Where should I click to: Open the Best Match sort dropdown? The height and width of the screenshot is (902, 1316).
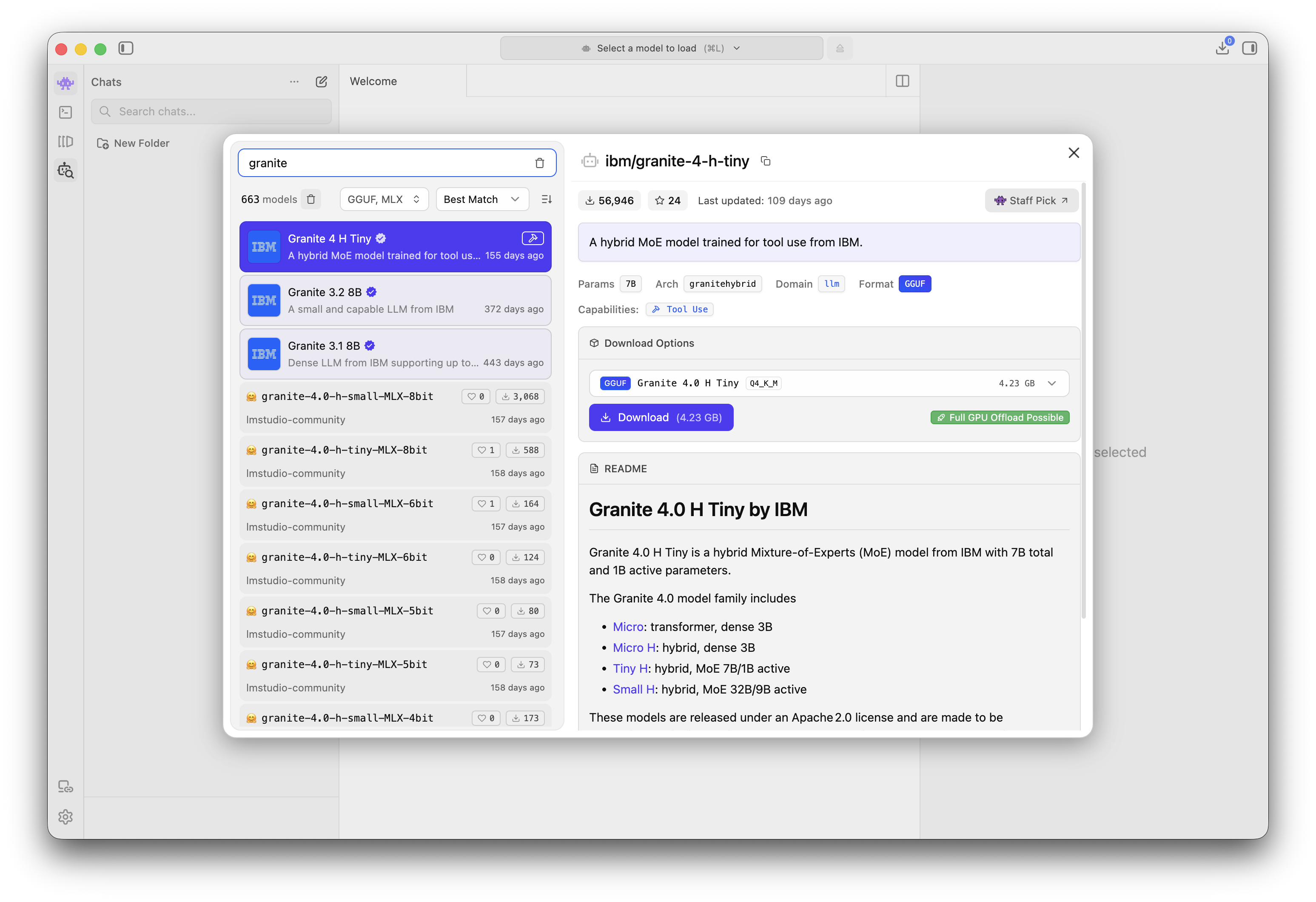[x=482, y=200]
